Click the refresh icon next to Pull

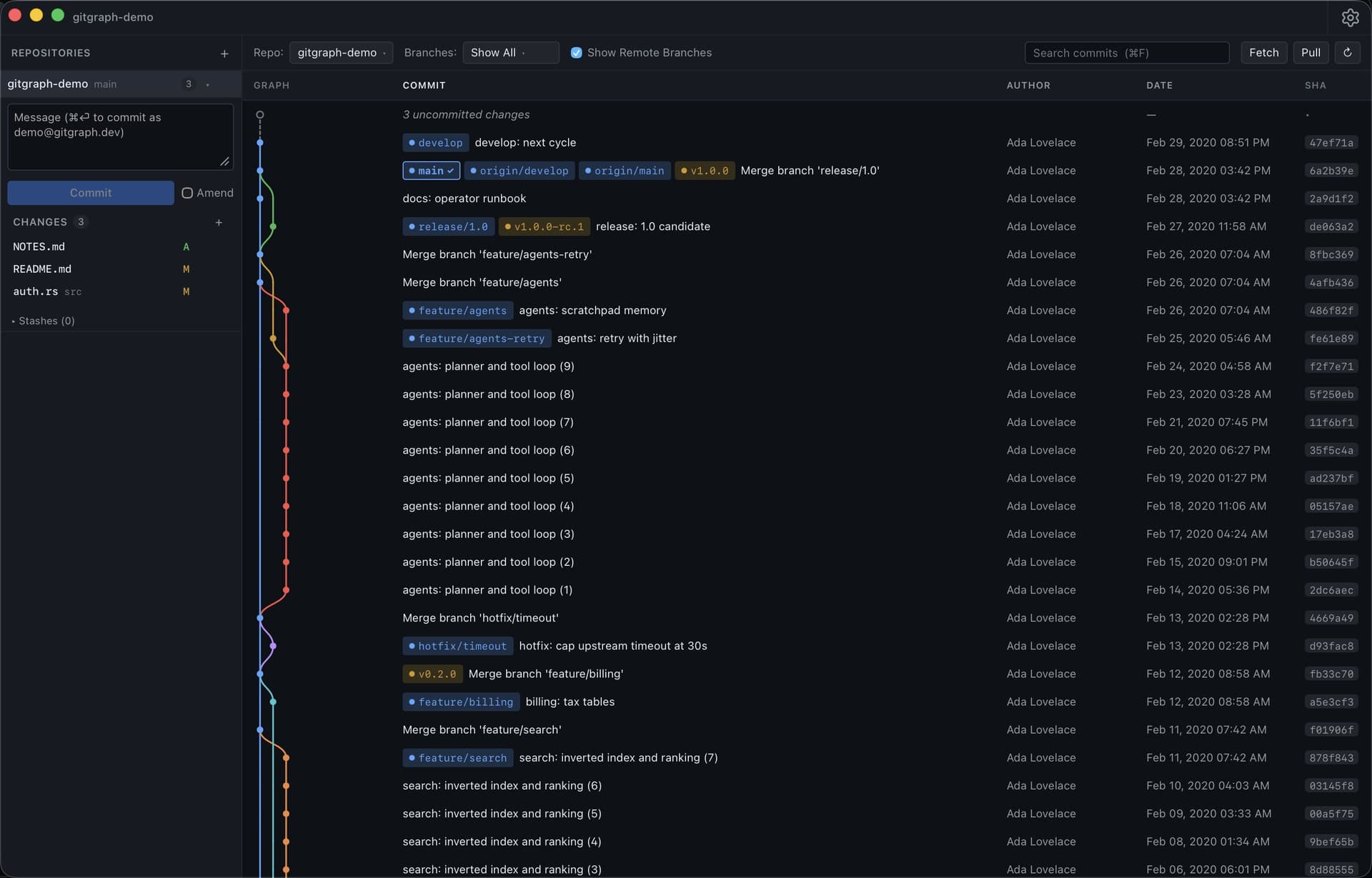1347,53
